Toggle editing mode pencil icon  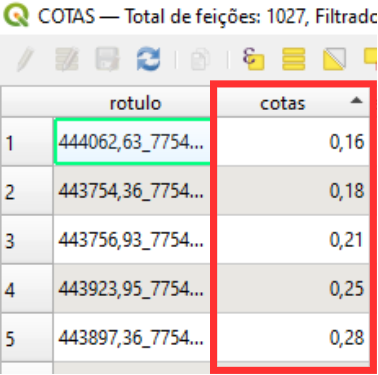point(26,59)
